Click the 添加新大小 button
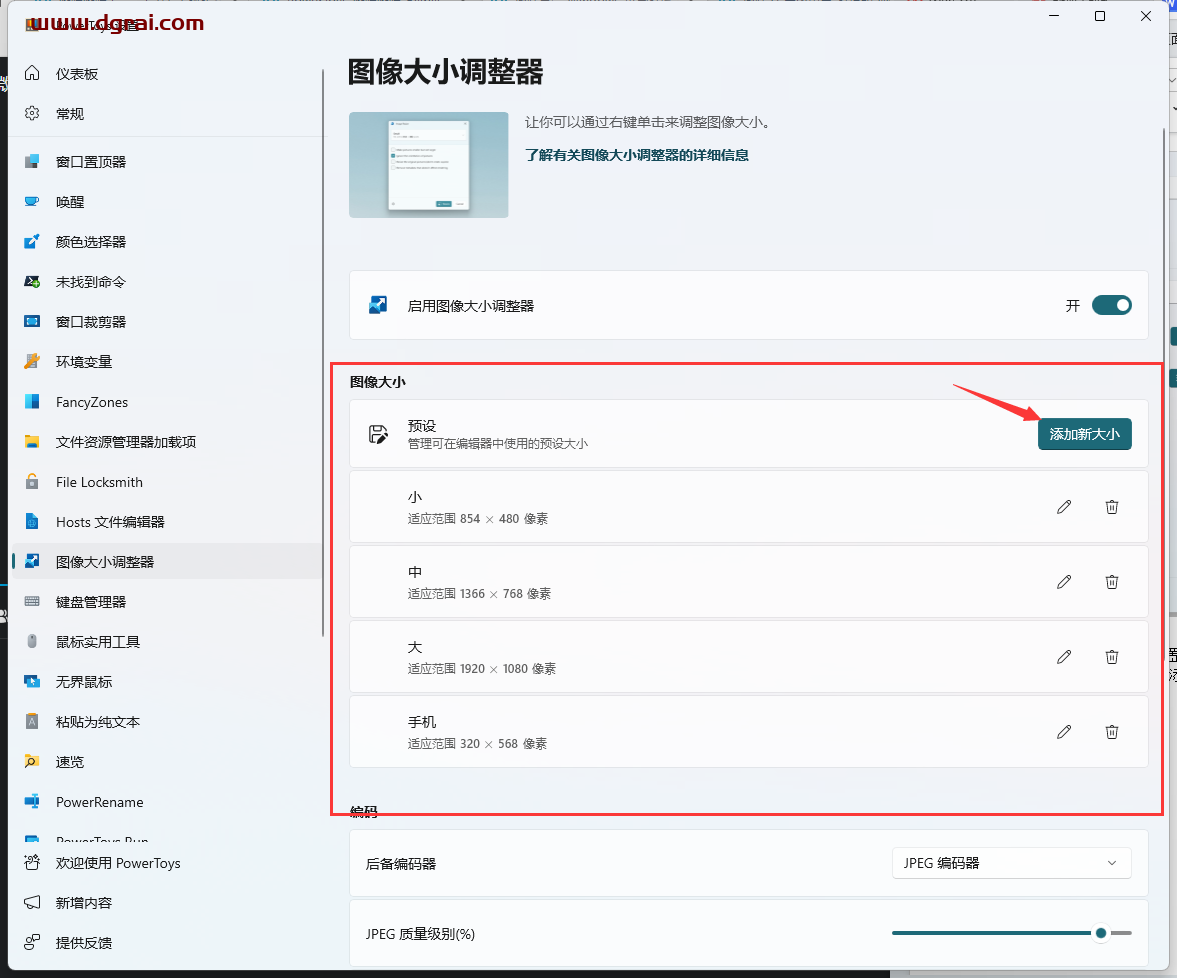1177x978 pixels. 1085,434
